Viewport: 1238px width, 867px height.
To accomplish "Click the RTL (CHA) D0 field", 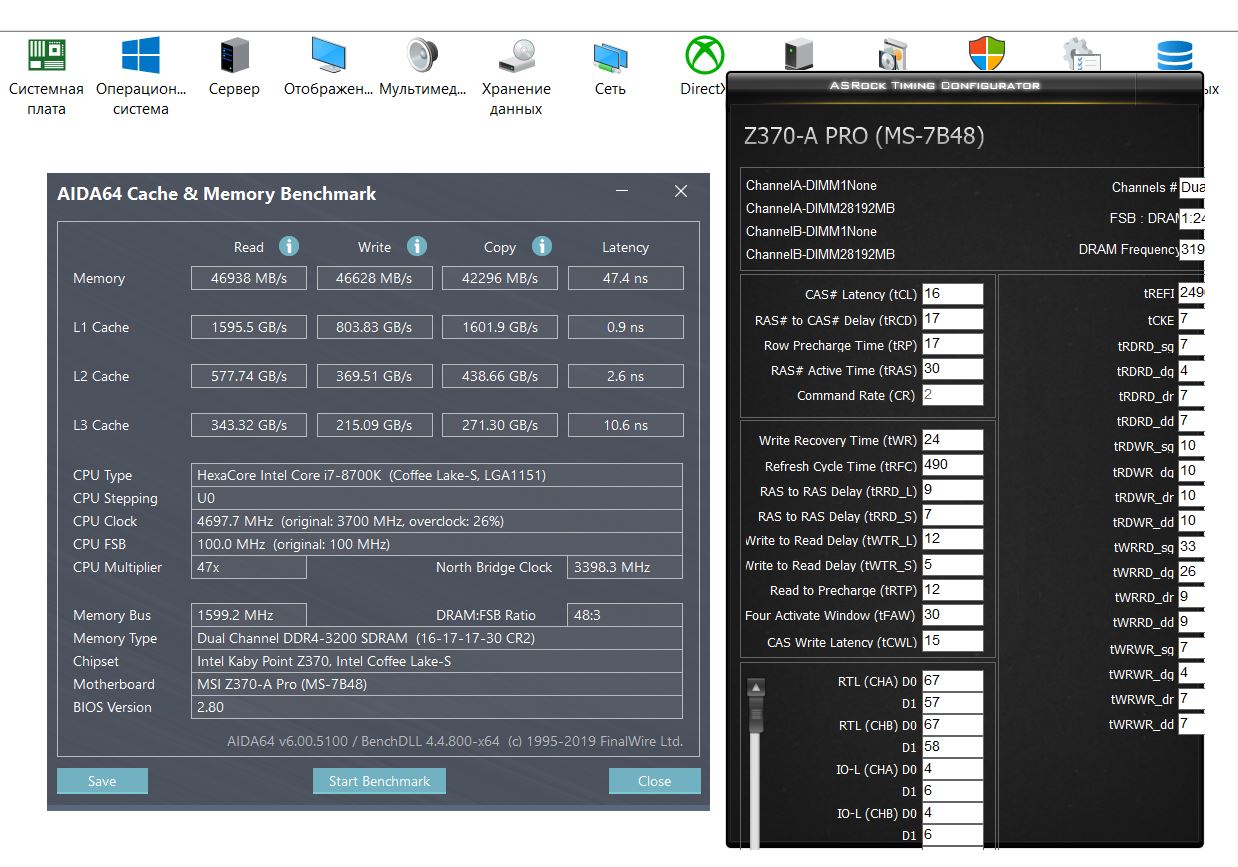I will coord(952,681).
